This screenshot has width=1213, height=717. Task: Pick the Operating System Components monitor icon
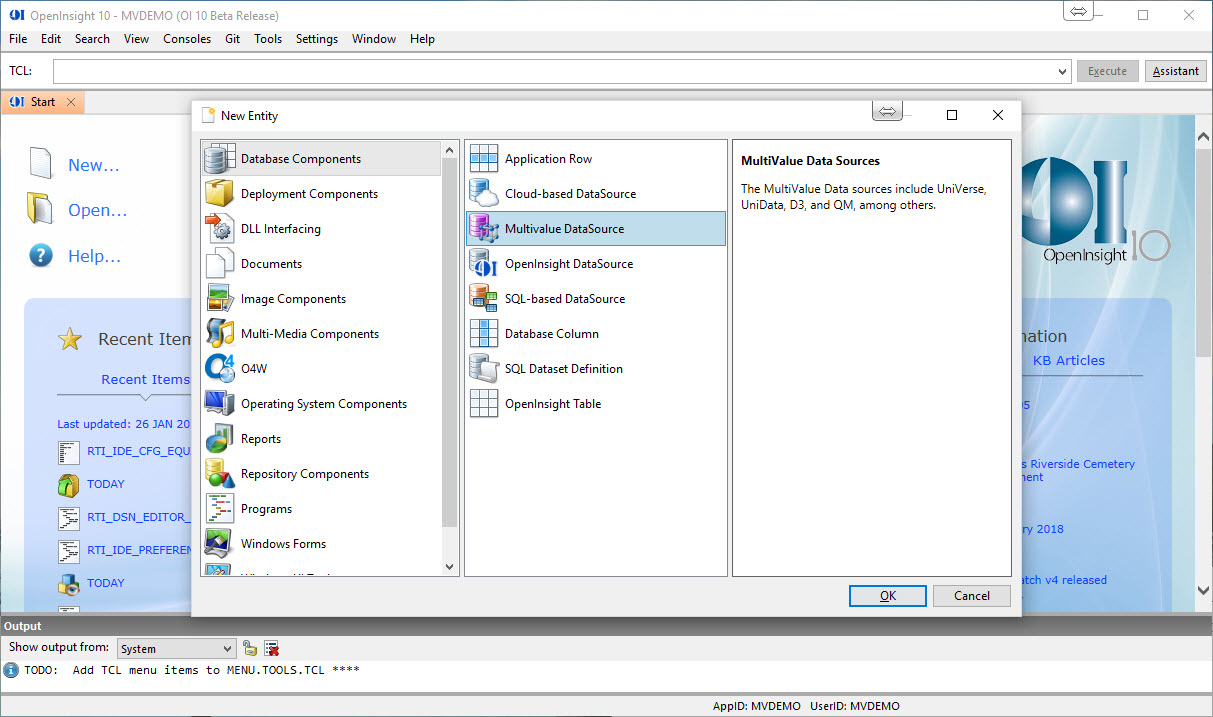pos(219,404)
